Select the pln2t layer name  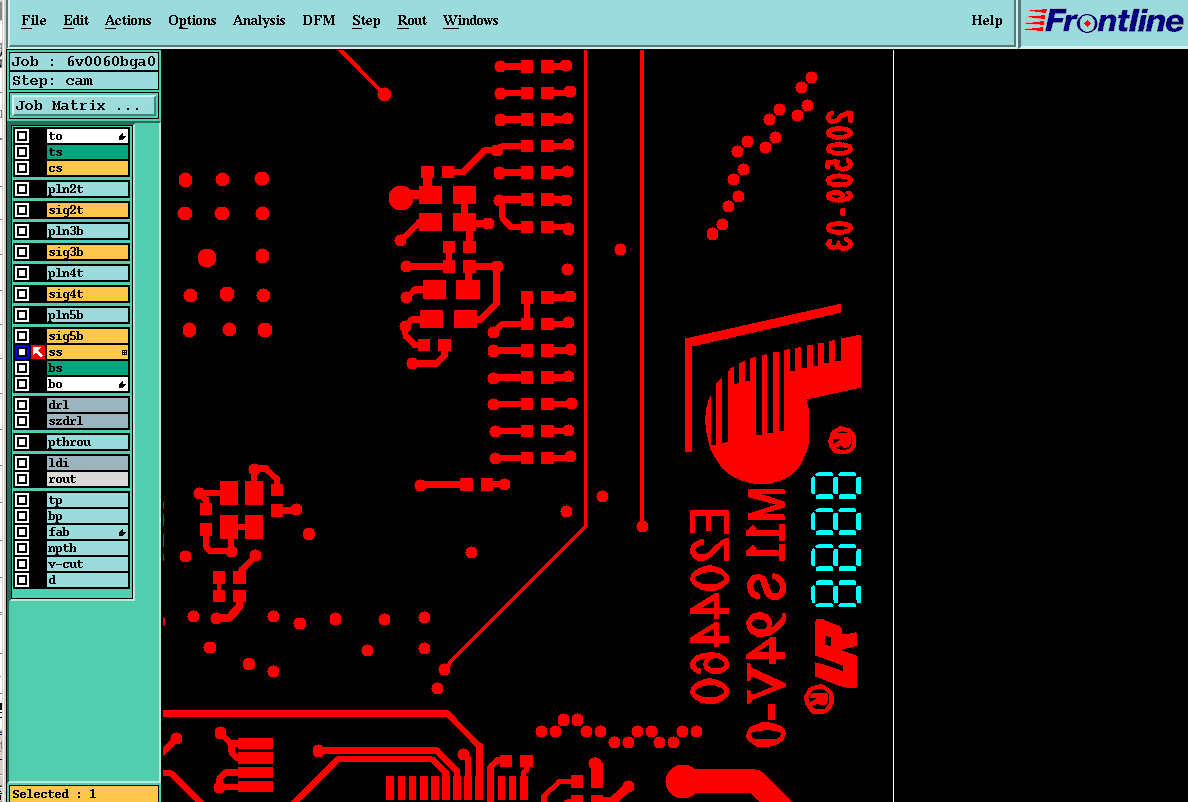click(87, 189)
